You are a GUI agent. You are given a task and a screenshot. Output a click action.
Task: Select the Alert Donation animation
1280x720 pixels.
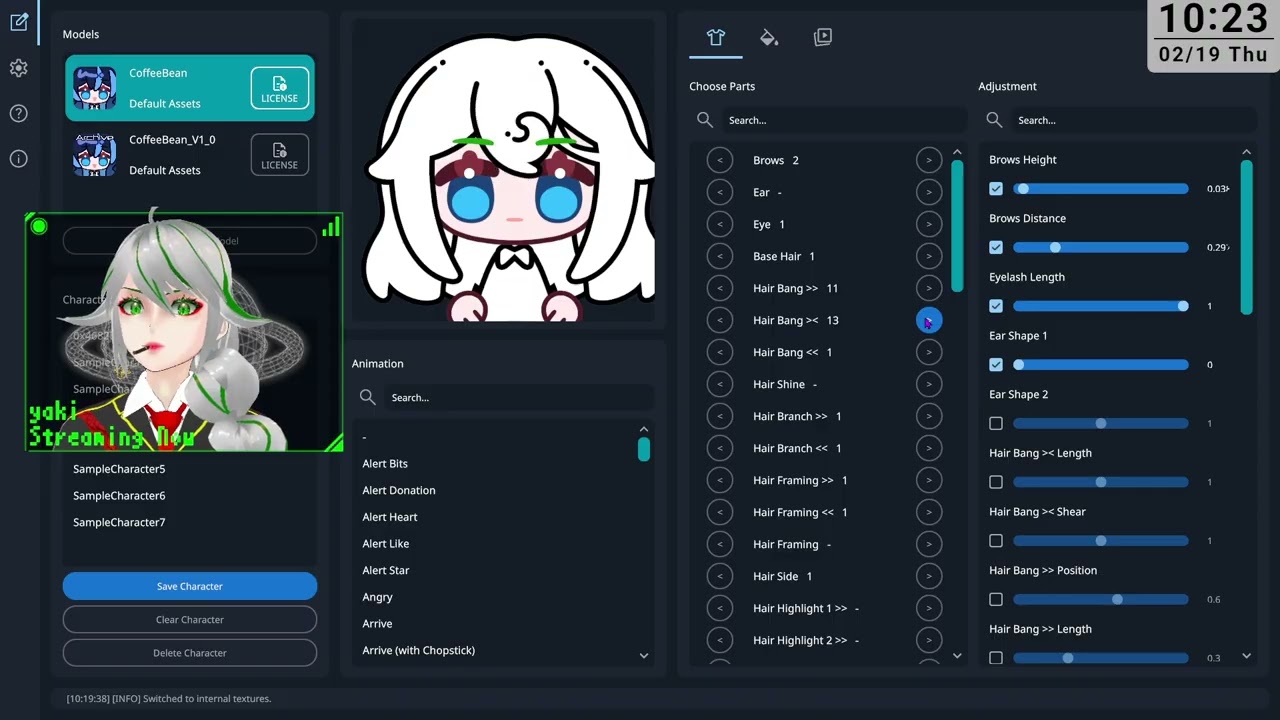[x=399, y=490]
